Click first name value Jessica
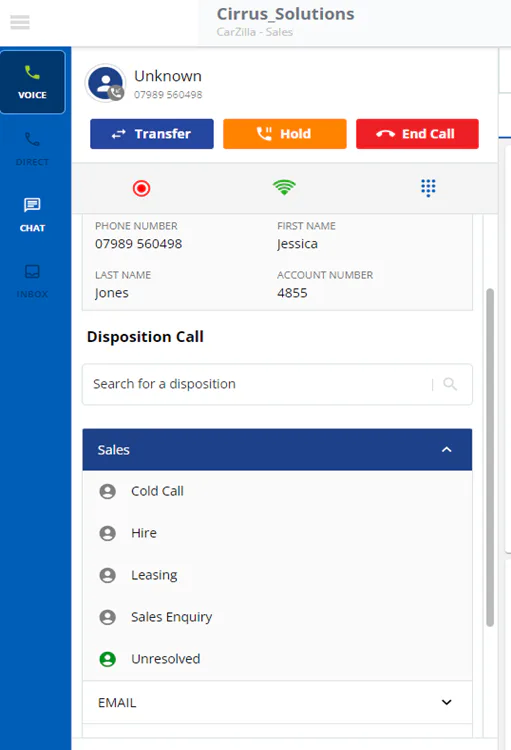 point(297,244)
